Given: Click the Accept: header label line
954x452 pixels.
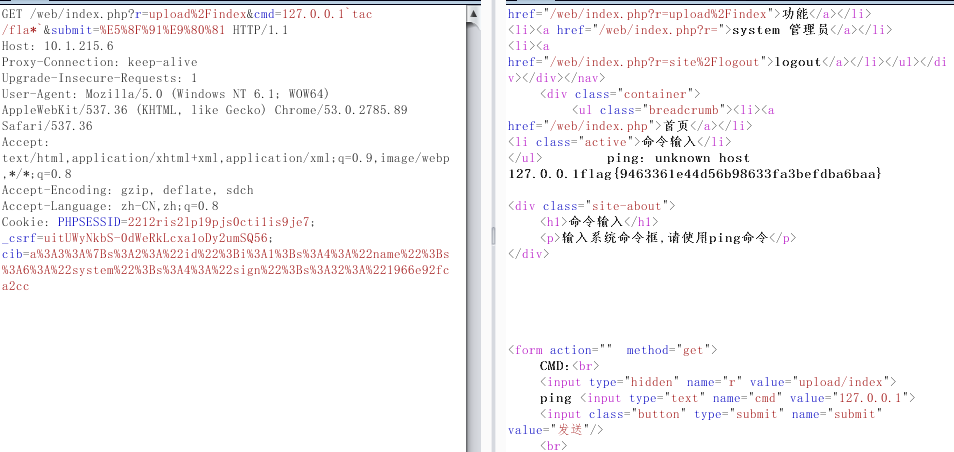Looking at the screenshot, I should 26,142.
